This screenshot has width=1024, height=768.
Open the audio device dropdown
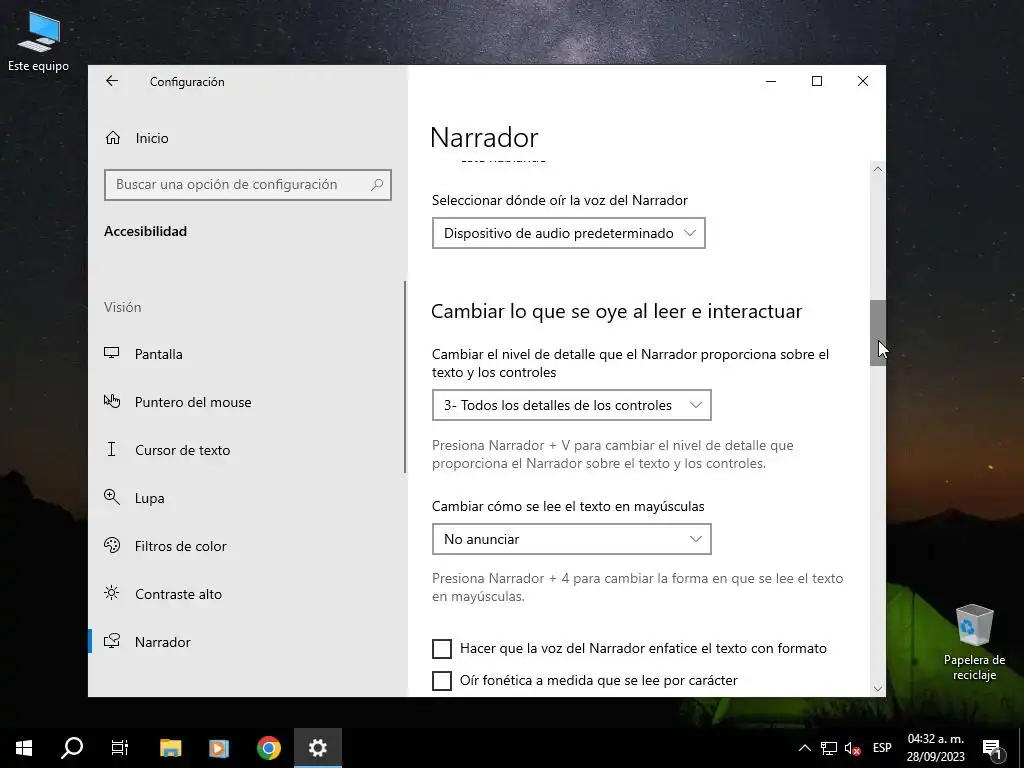(x=568, y=233)
